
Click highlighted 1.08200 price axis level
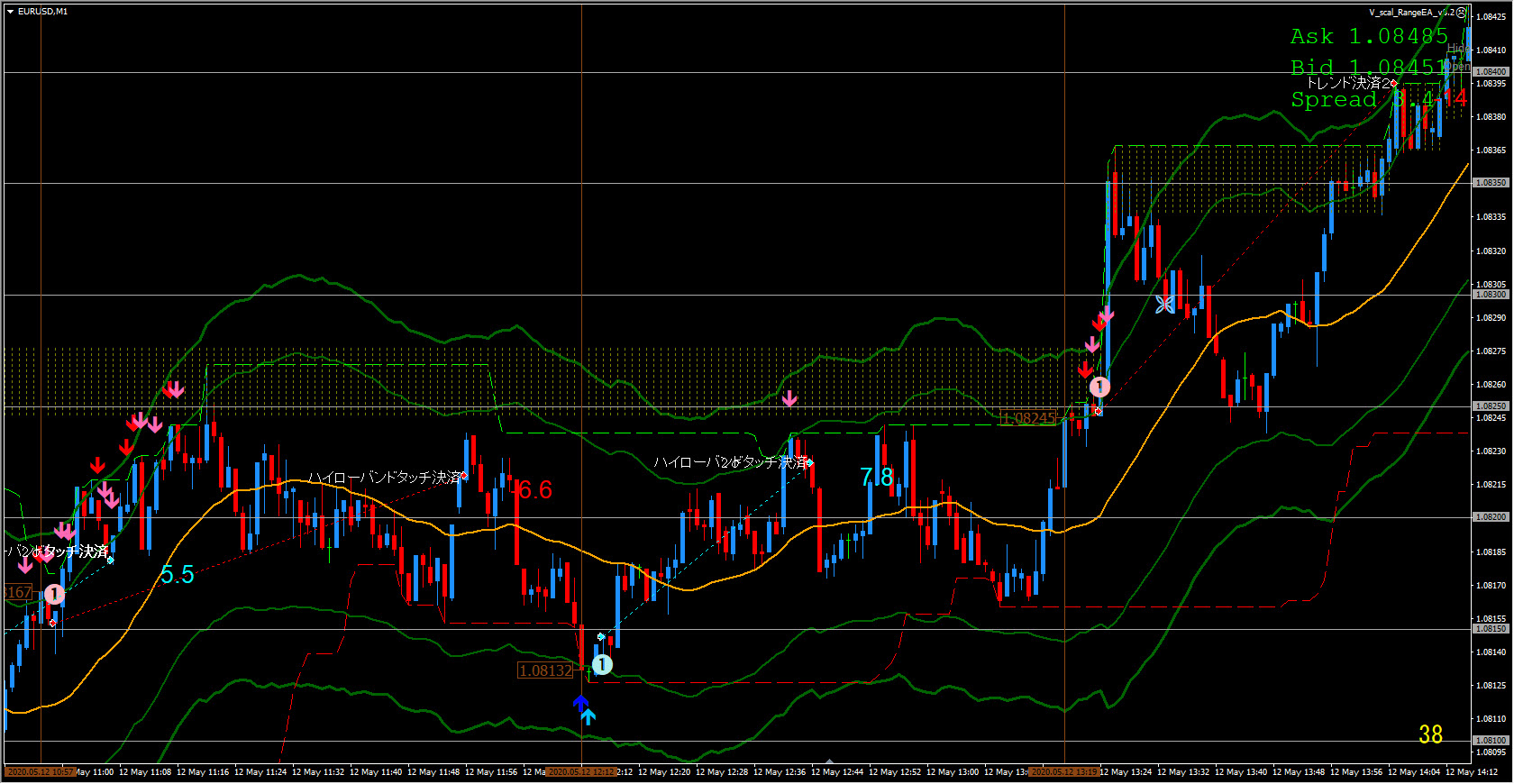coord(1491,517)
